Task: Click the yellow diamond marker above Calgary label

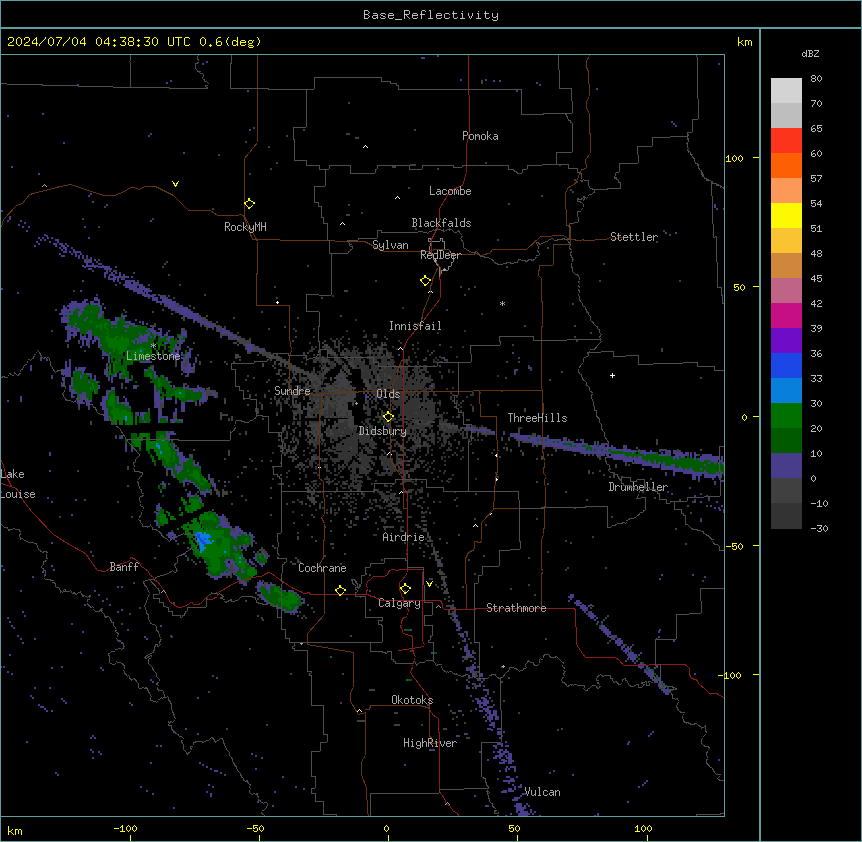Action: (405, 589)
